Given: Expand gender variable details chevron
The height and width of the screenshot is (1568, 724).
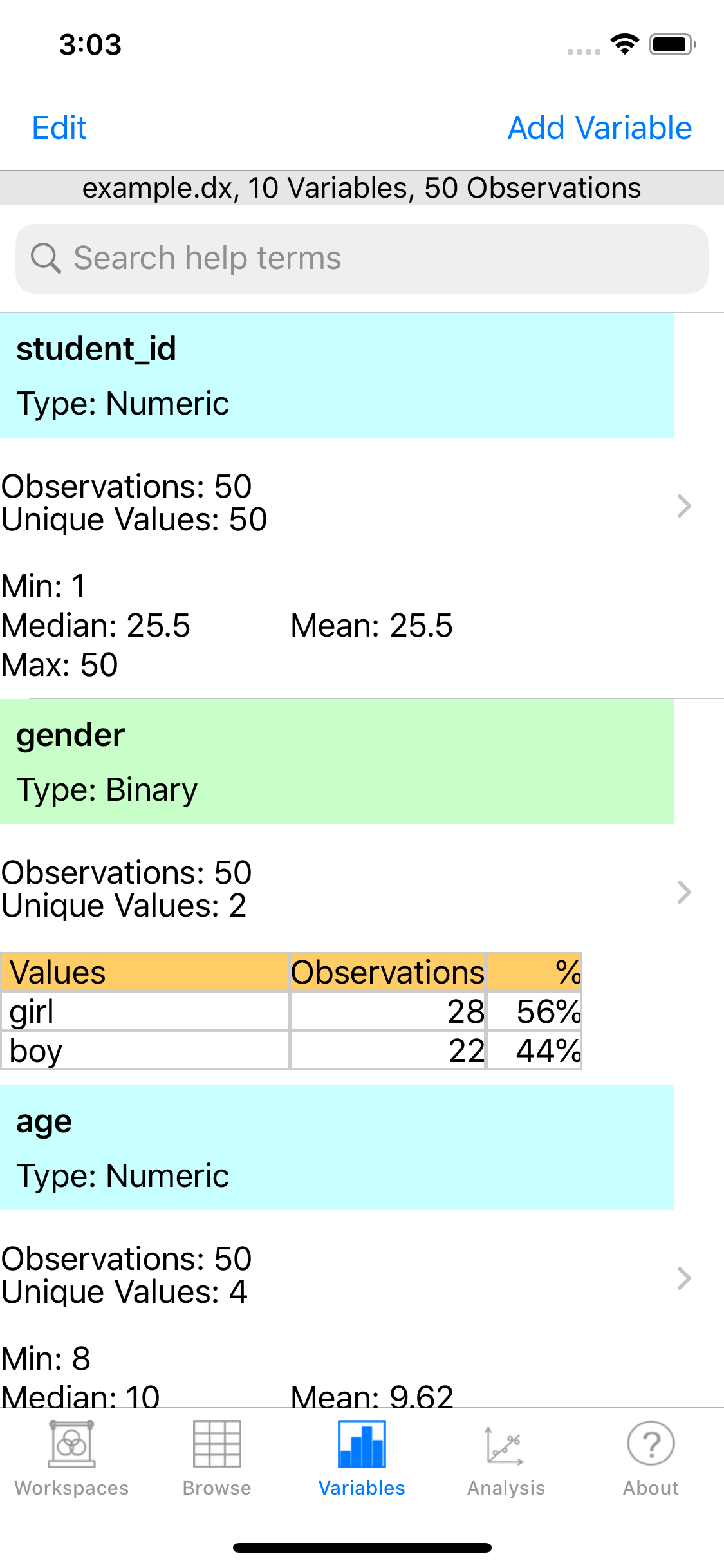Looking at the screenshot, I should pos(684,892).
